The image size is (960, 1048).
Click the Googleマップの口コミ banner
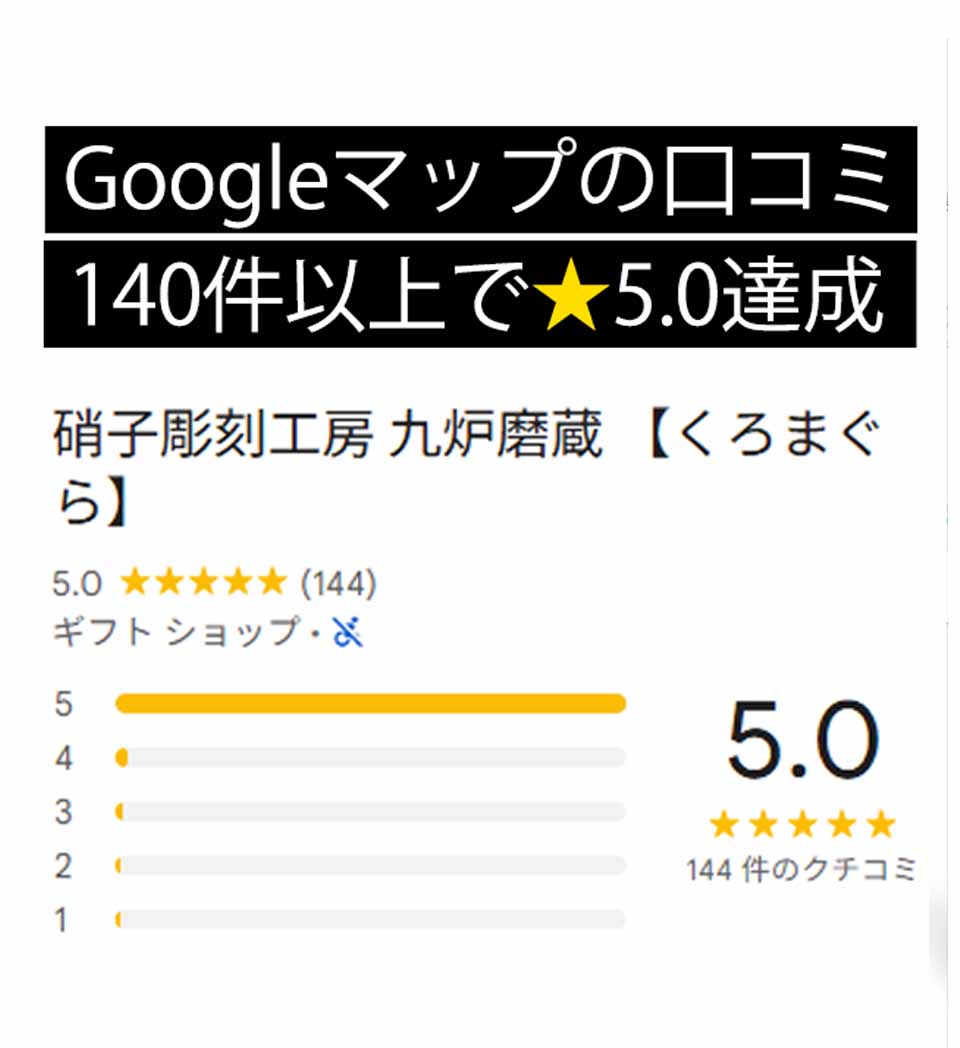(480, 180)
